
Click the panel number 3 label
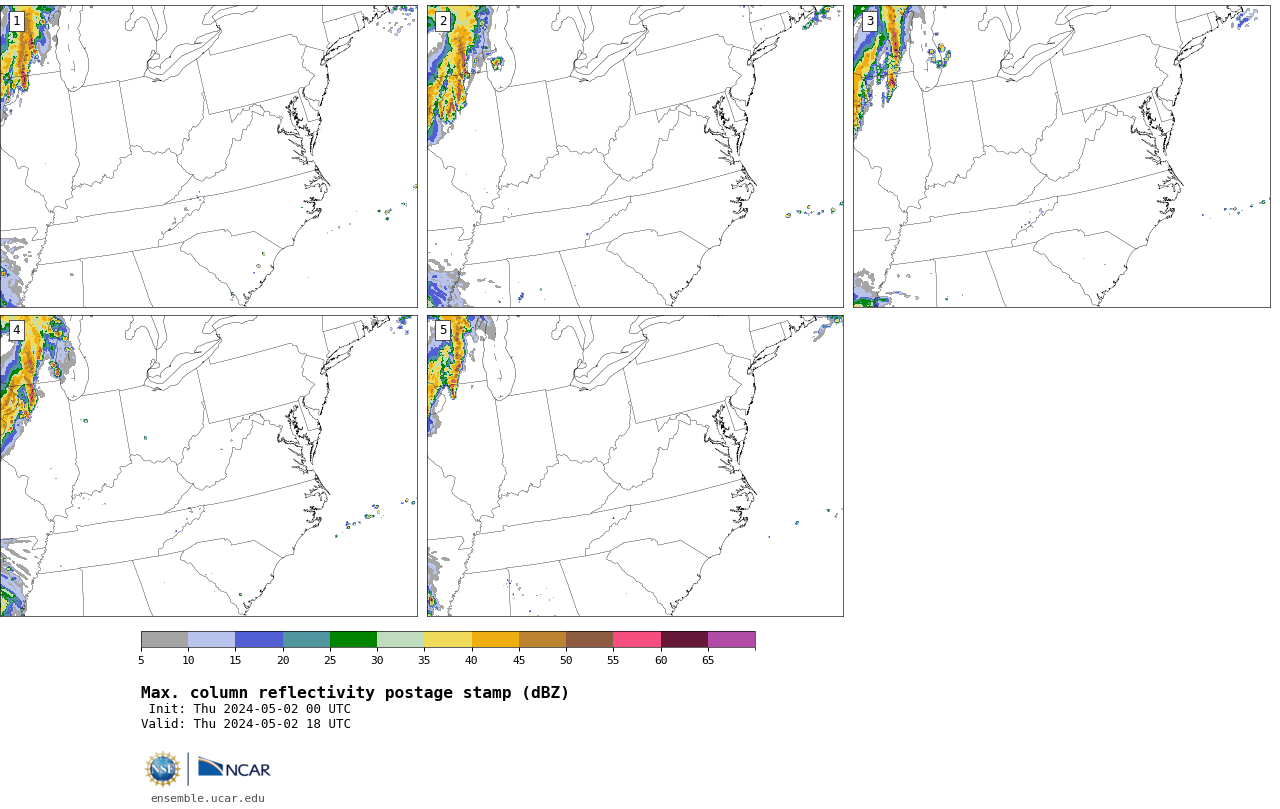point(869,21)
